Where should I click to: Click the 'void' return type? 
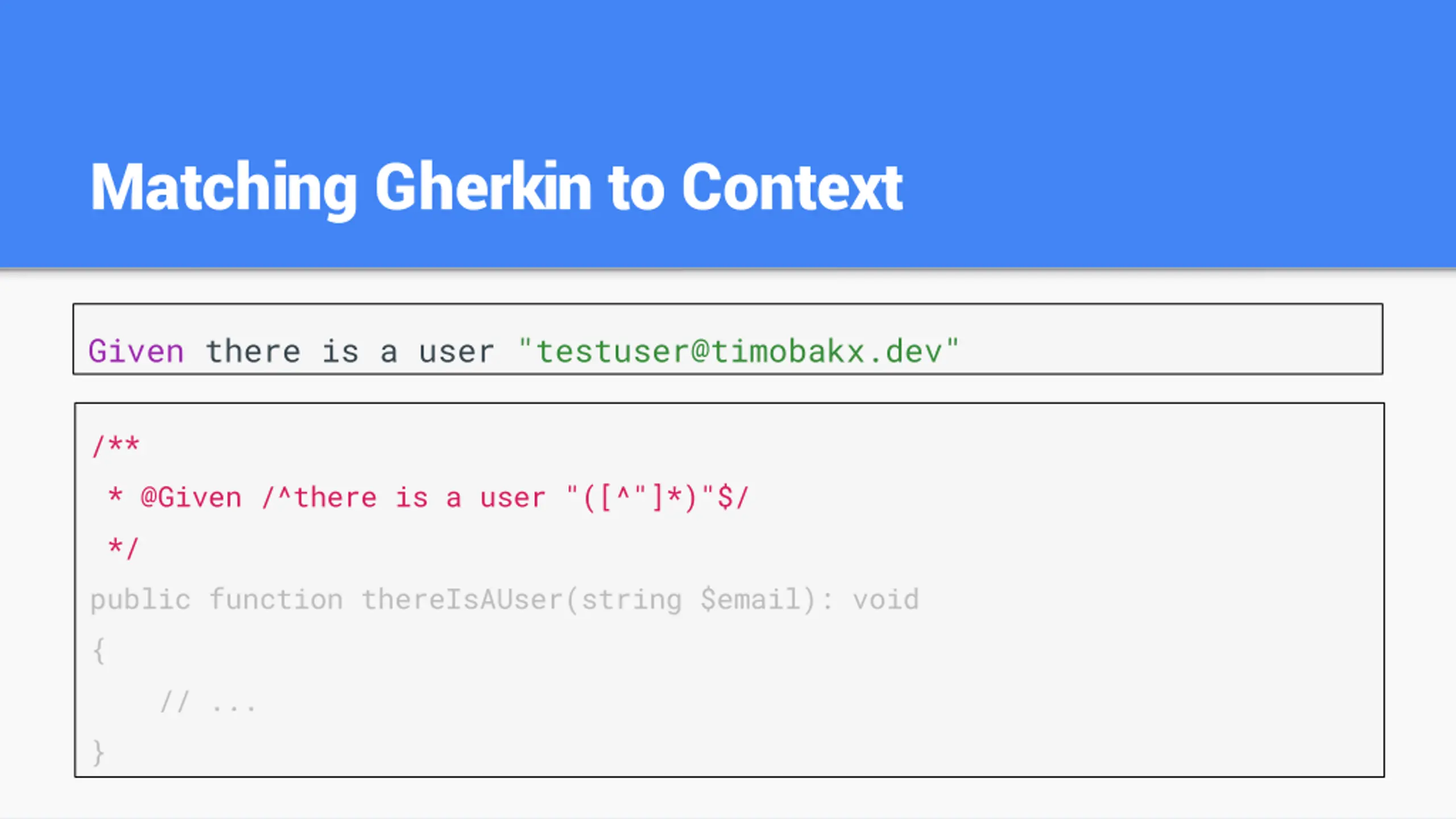click(x=886, y=600)
